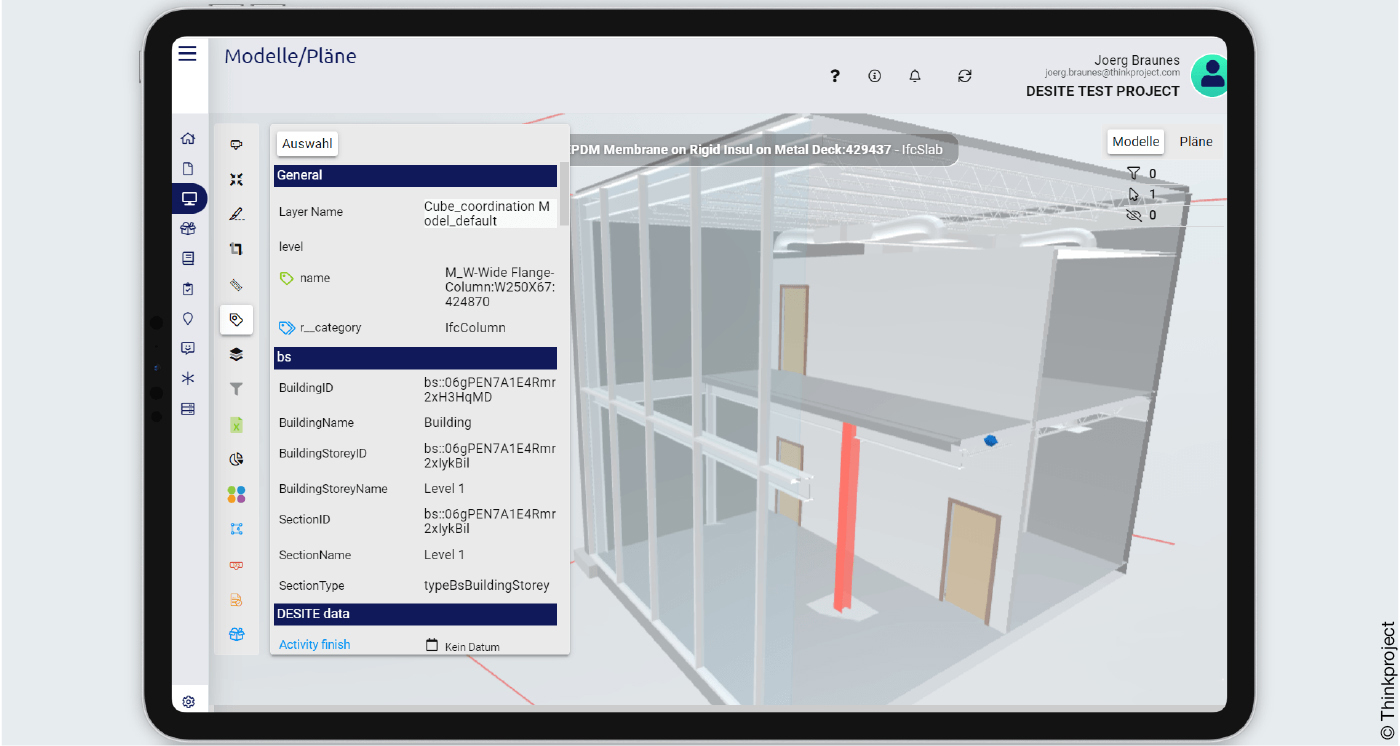Click the refresh icon in the header
The height and width of the screenshot is (746, 1400).
[964, 76]
